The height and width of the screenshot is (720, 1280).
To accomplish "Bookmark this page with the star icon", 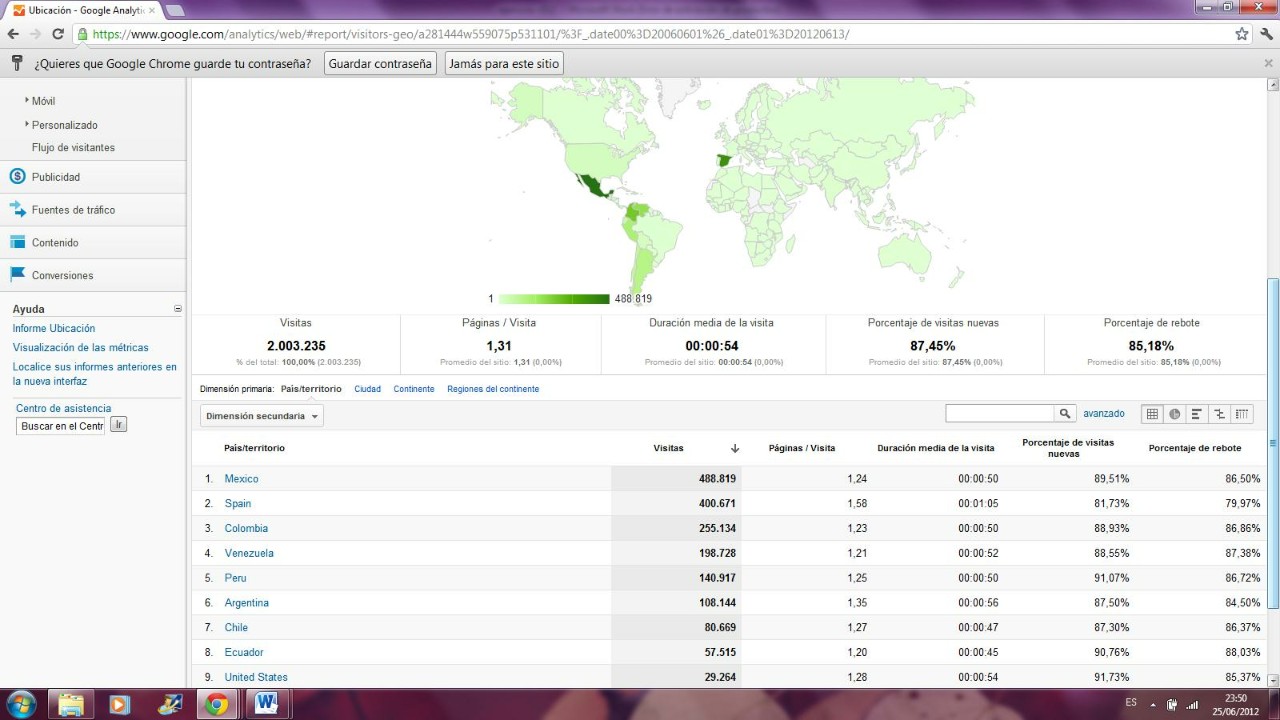I will (x=1242, y=34).
